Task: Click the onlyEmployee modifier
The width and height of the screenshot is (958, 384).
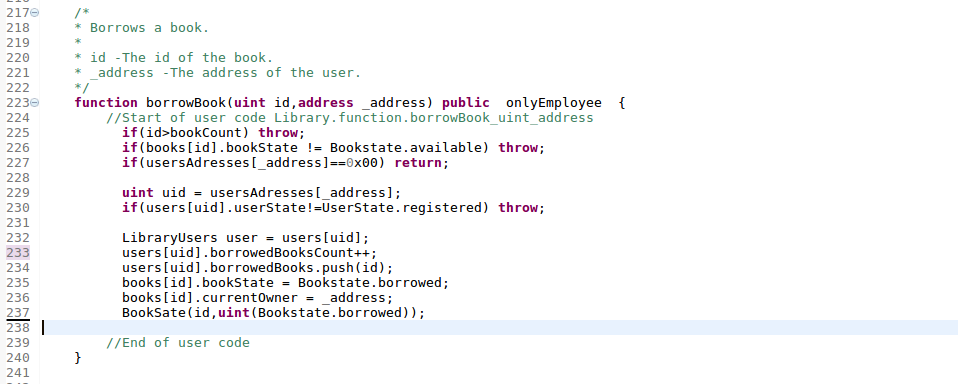Action: click(x=554, y=103)
